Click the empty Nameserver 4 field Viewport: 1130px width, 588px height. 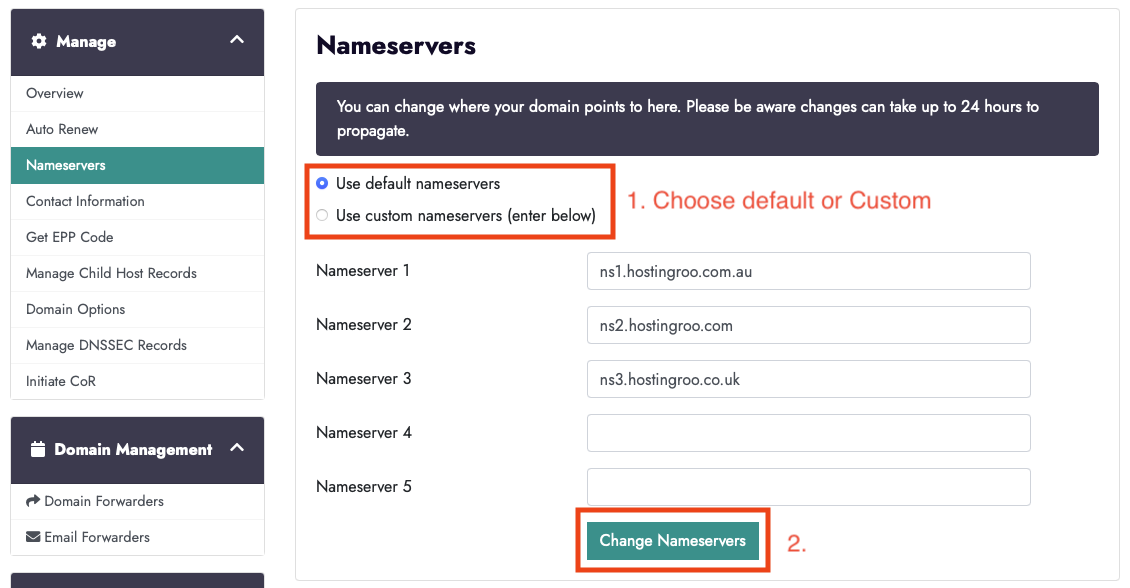click(x=808, y=433)
